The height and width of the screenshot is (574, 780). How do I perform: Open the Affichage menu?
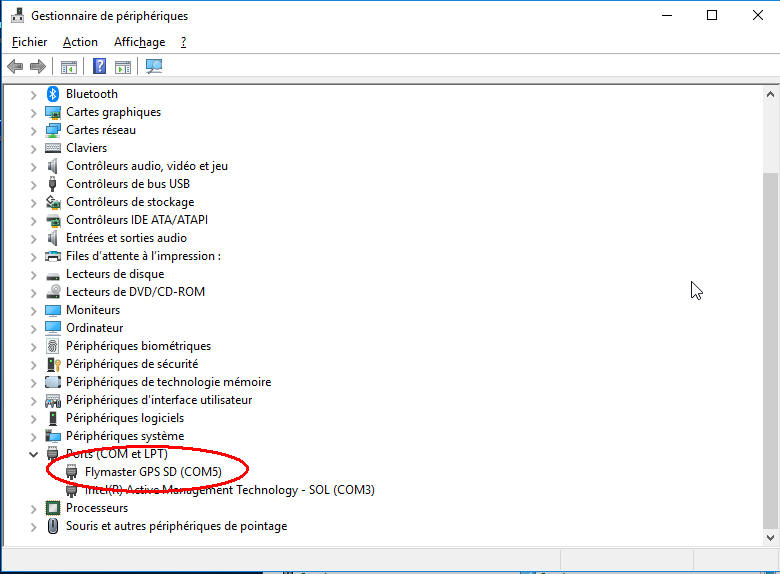139,42
